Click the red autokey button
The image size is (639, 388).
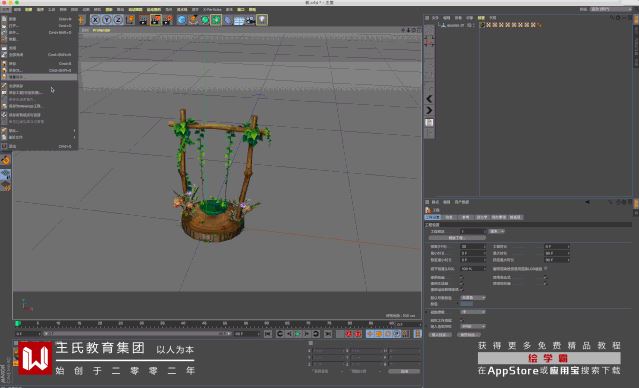(x=358, y=334)
